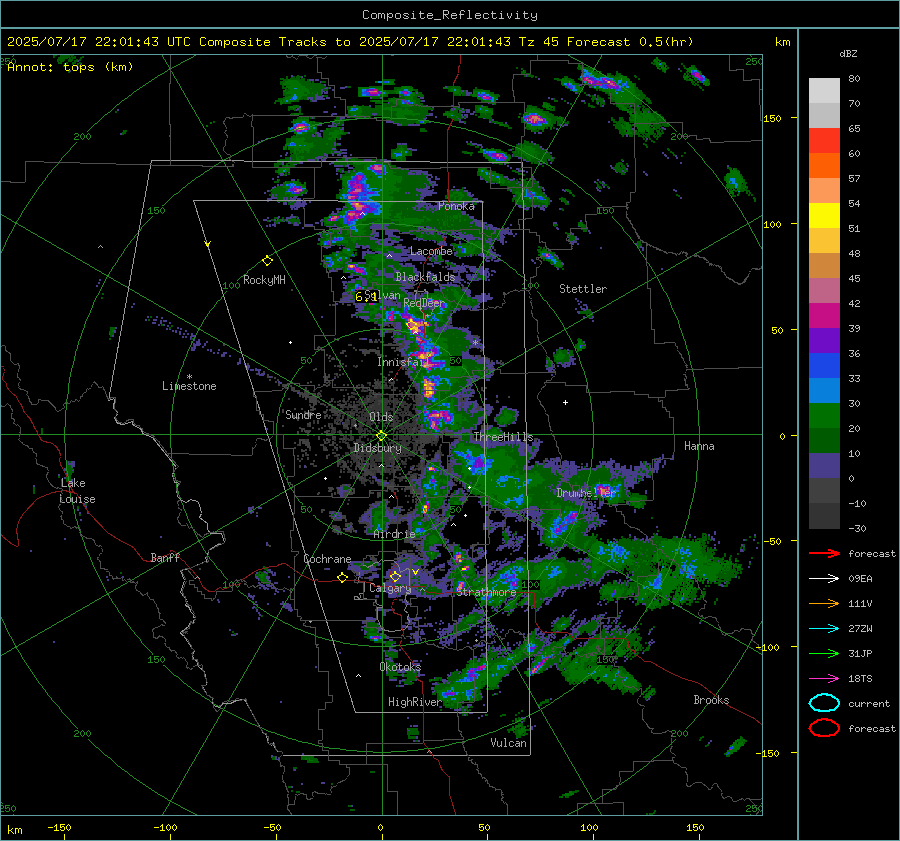Click the Okotoks town label
The height and width of the screenshot is (841, 900).
click(x=400, y=667)
